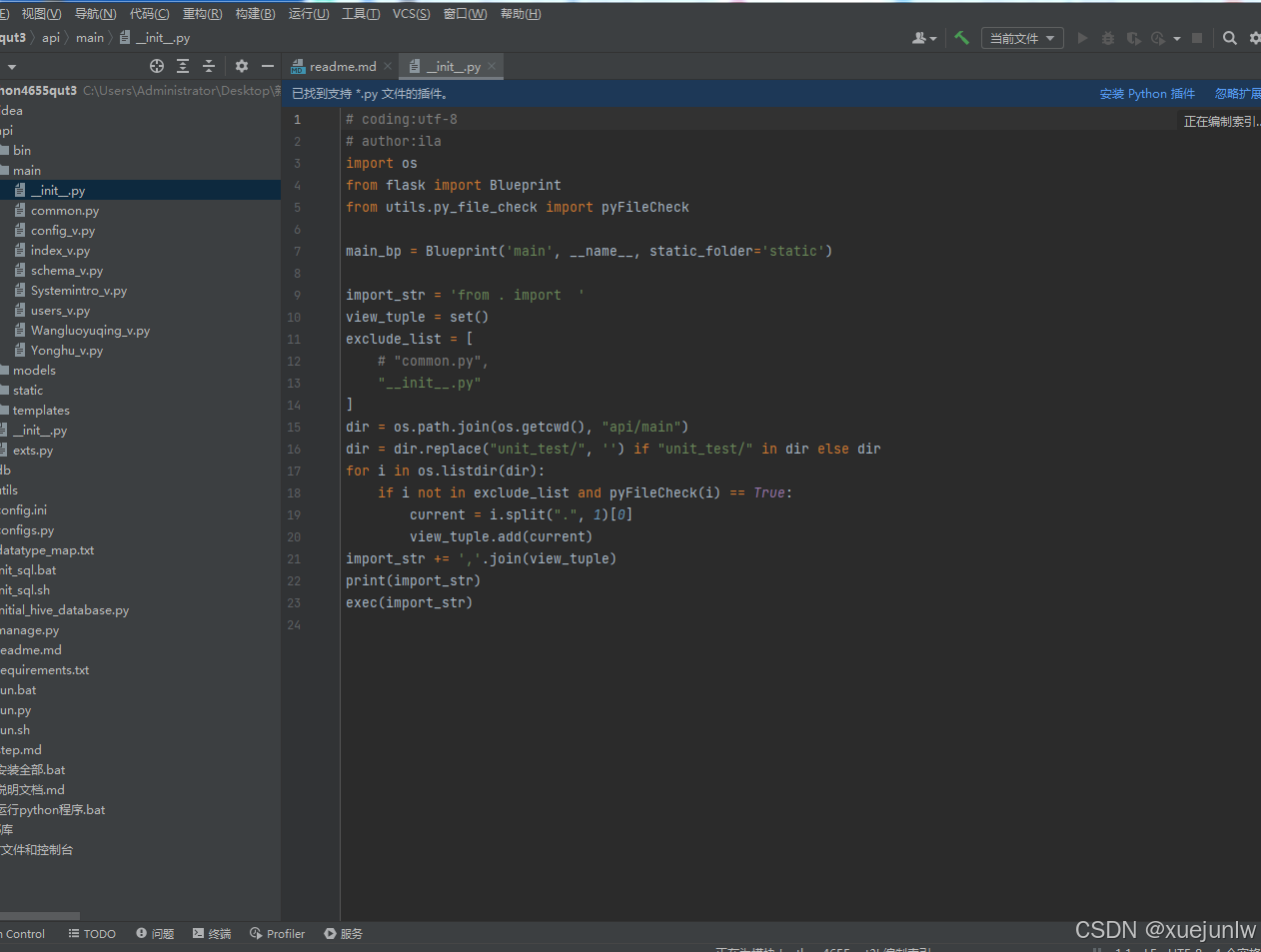This screenshot has height=952, width=1261.
Task: Click the api breadcrumb in navigation bar
Action: (51, 38)
